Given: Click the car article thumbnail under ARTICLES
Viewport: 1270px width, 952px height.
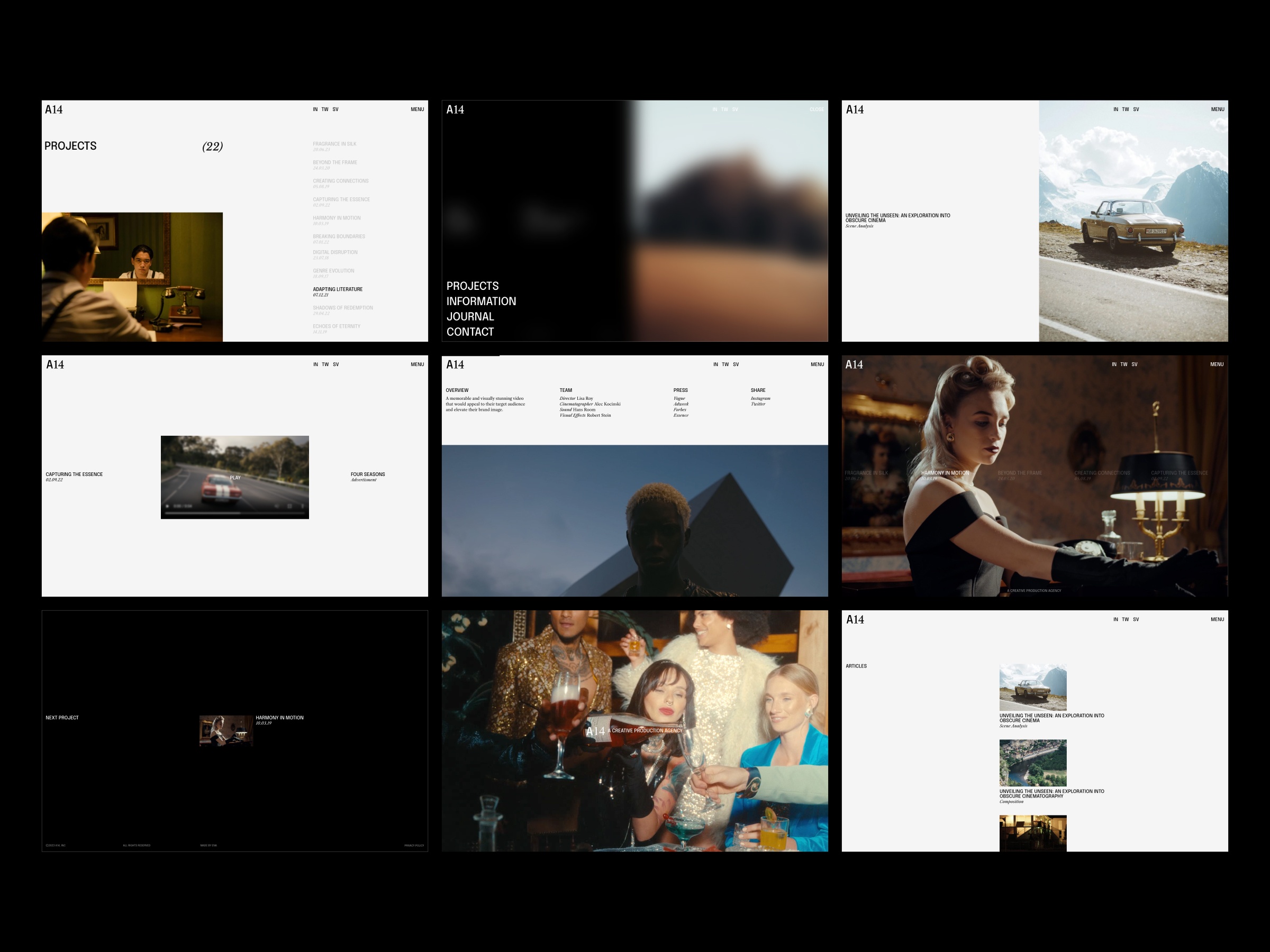Looking at the screenshot, I should click(x=1033, y=686).
